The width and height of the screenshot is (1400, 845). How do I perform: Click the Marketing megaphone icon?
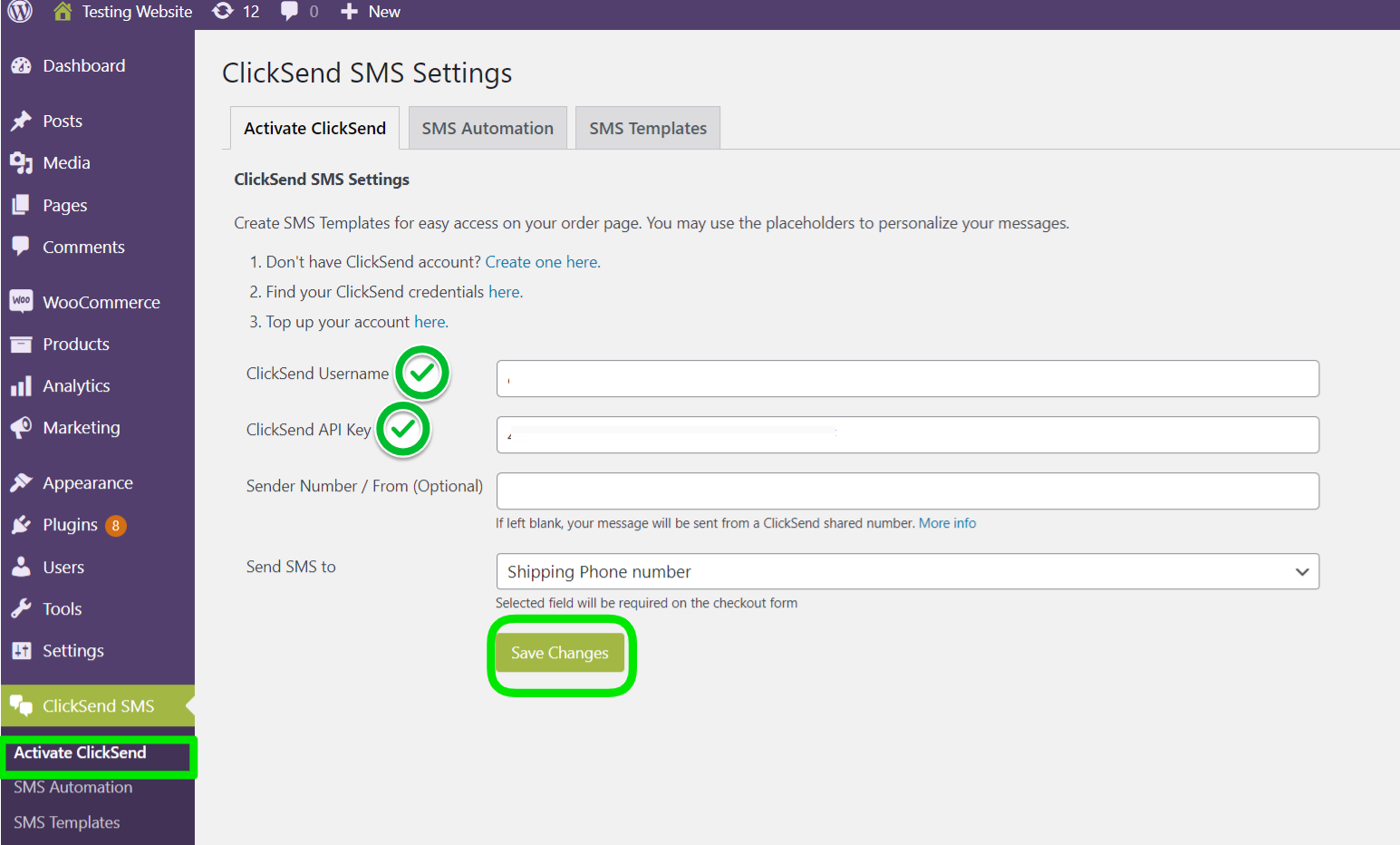21,427
